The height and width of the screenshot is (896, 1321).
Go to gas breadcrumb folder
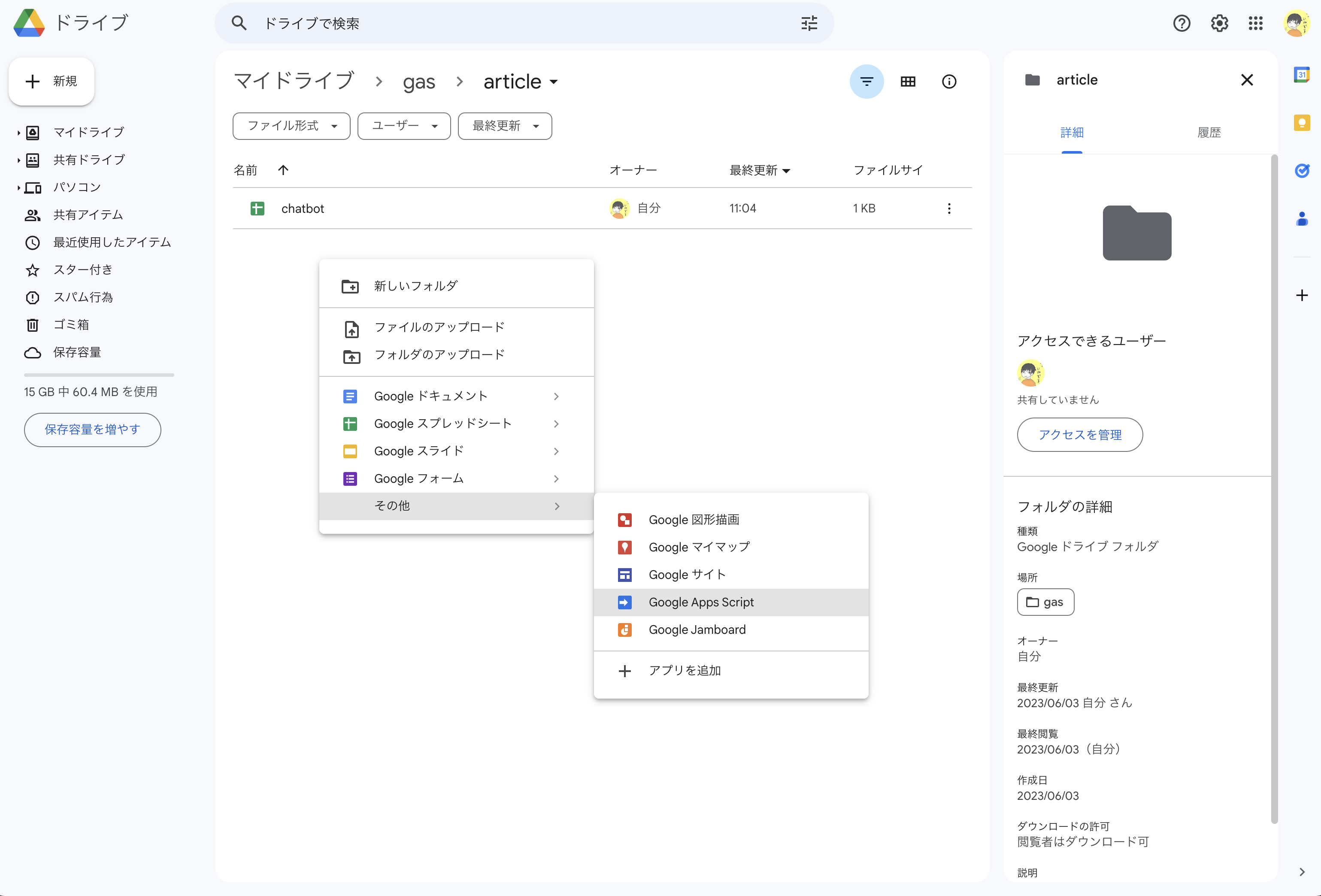(419, 82)
